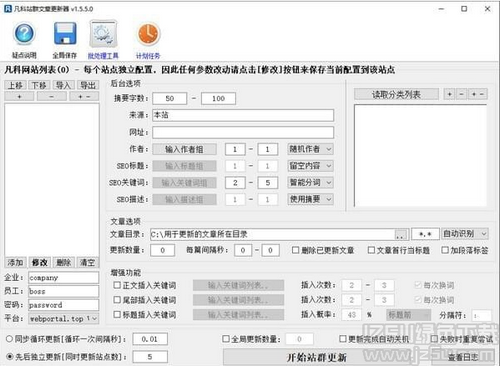Click the 添加 site button
500x366 pixels.
click(15, 262)
